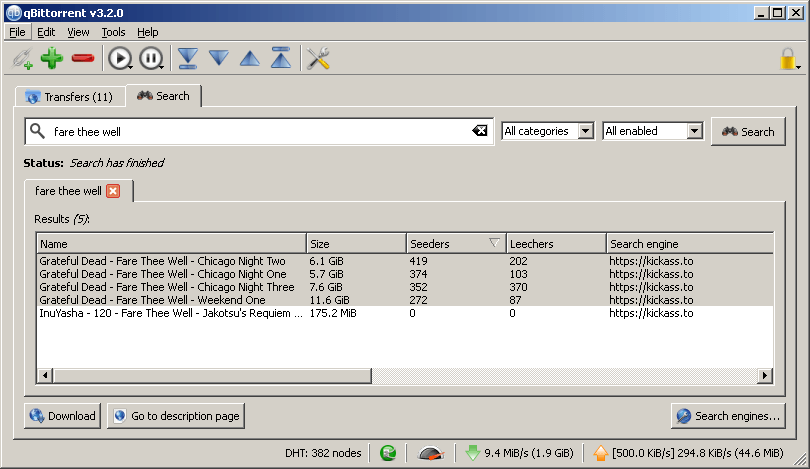Click Go to description page button
This screenshot has width=810, height=469.
pos(176,416)
